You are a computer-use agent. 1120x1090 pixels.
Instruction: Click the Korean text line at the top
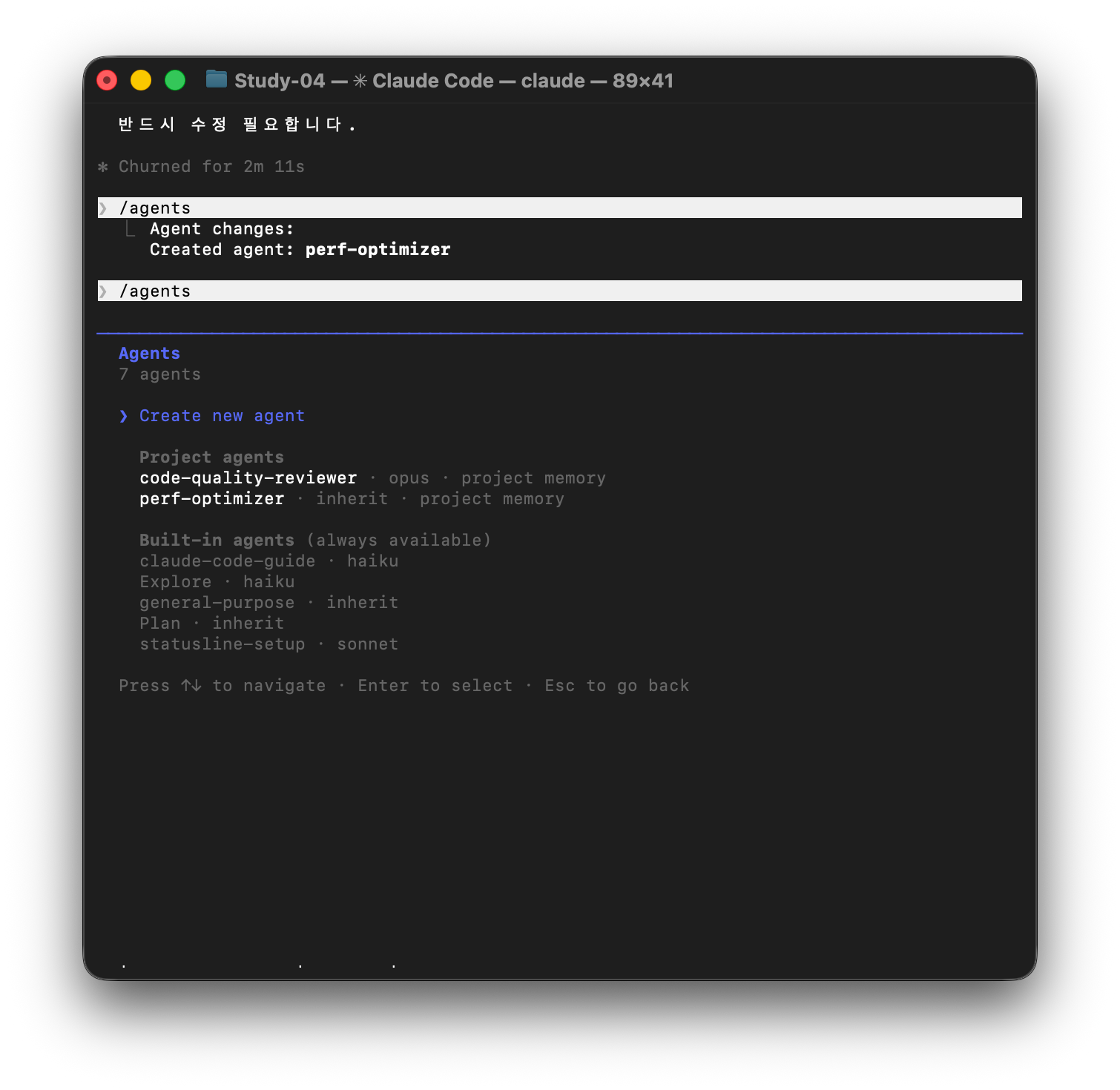coord(237,125)
